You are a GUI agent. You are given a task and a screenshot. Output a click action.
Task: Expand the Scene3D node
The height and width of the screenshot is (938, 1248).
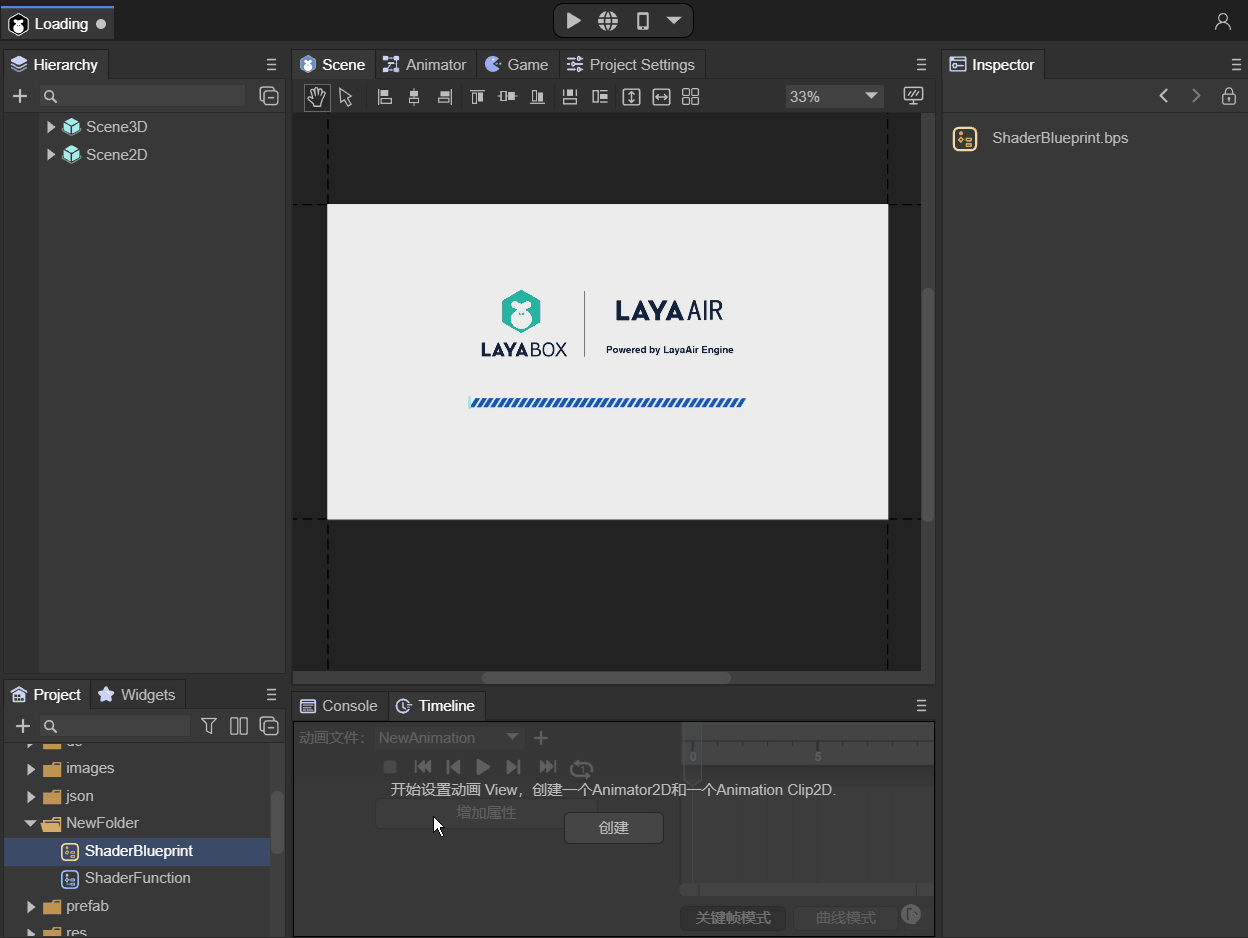pyautogui.click(x=51, y=127)
